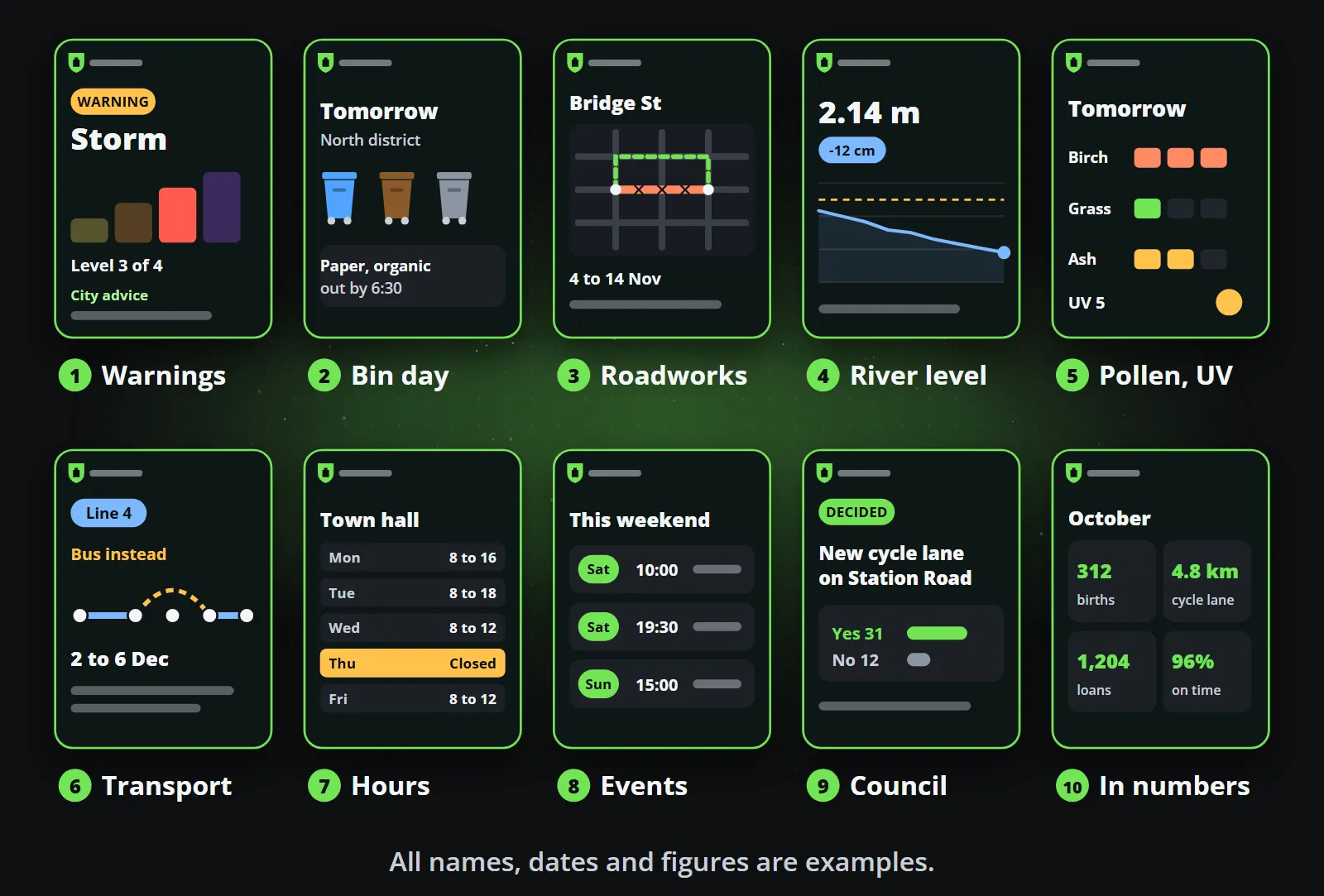Viewport: 1324px width, 896px height.
Task: Open the Sun 15:00 event
Action: (x=662, y=684)
